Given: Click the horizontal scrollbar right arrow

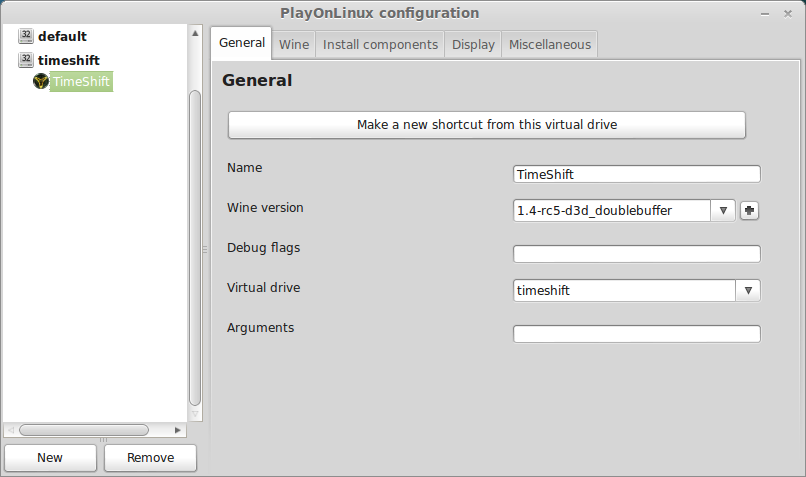Looking at the screenshot, I should tap(178, 430).
